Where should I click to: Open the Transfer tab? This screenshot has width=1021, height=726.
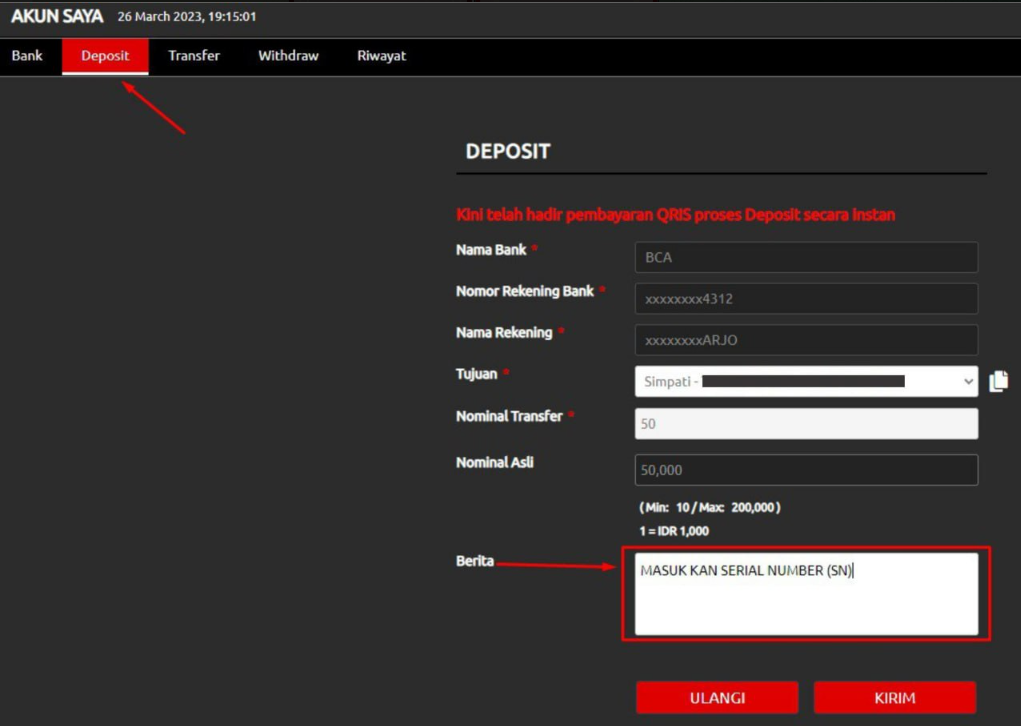coord(194,56)
